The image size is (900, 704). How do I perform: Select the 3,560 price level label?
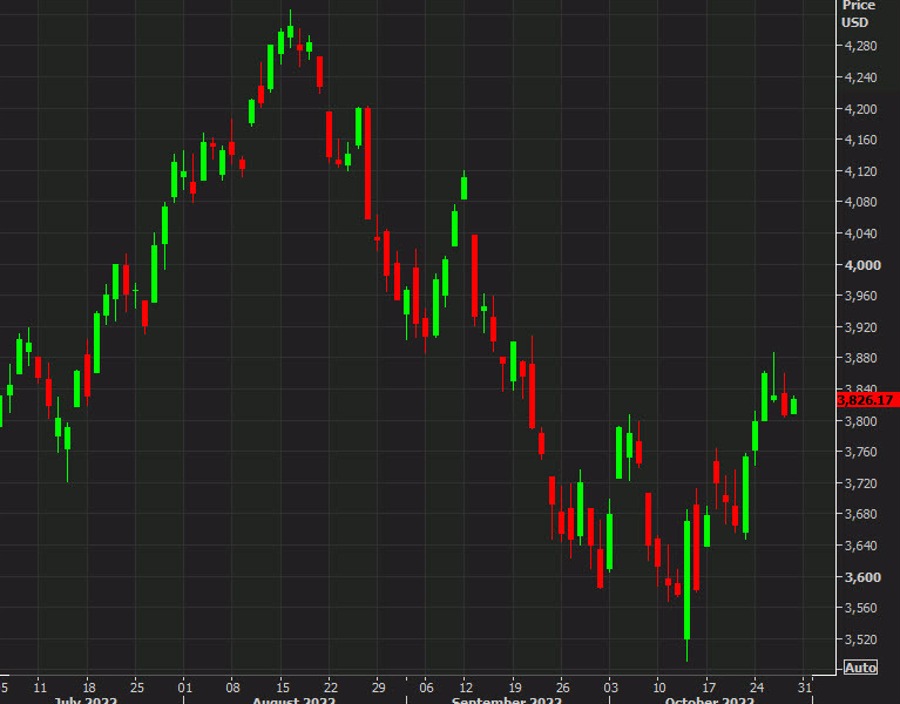(x=861, y=608)
